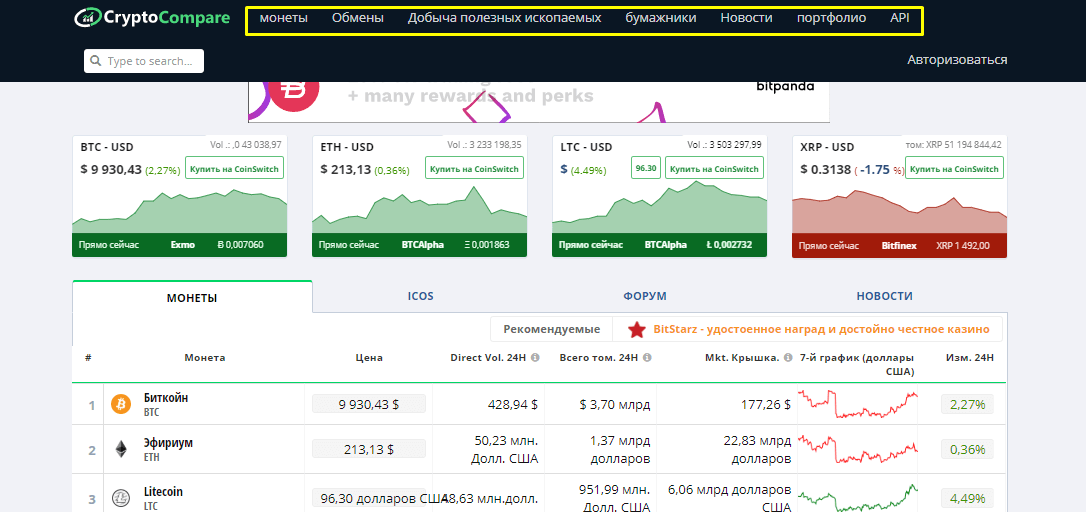The width and height of the screenshot is (1086, 512).
Task: Click the BTC - USD chart area
Action: point(179,209)
